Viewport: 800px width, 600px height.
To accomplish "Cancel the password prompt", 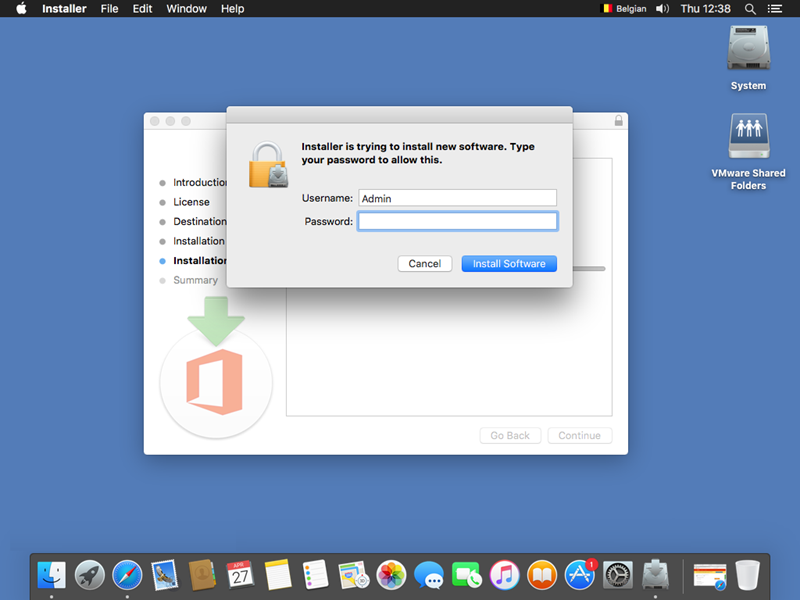I will pos(424,264).
